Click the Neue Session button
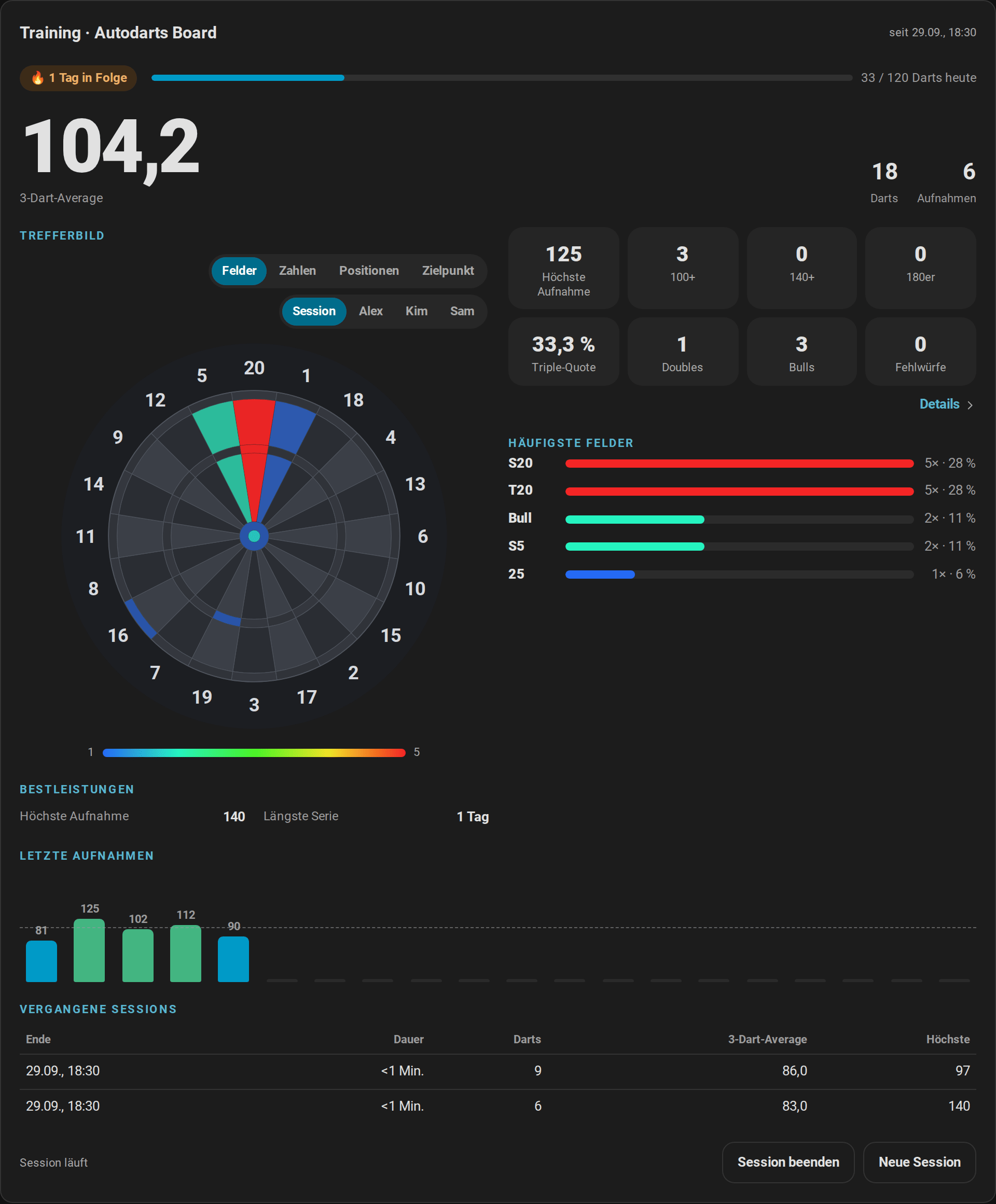996x1204 pixels. tap(919, 1162)
